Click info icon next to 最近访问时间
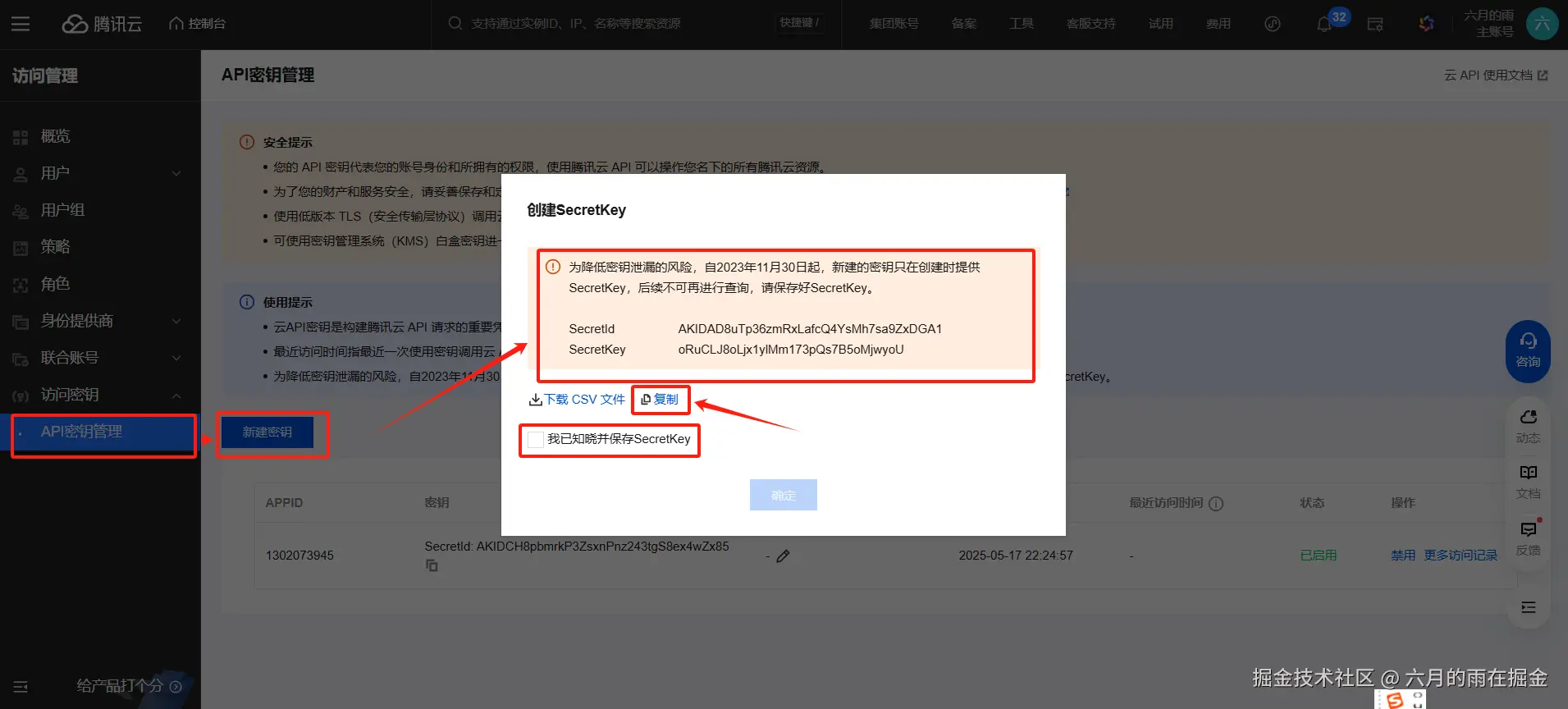The image size is (1568, 709). click(1216, 503)
